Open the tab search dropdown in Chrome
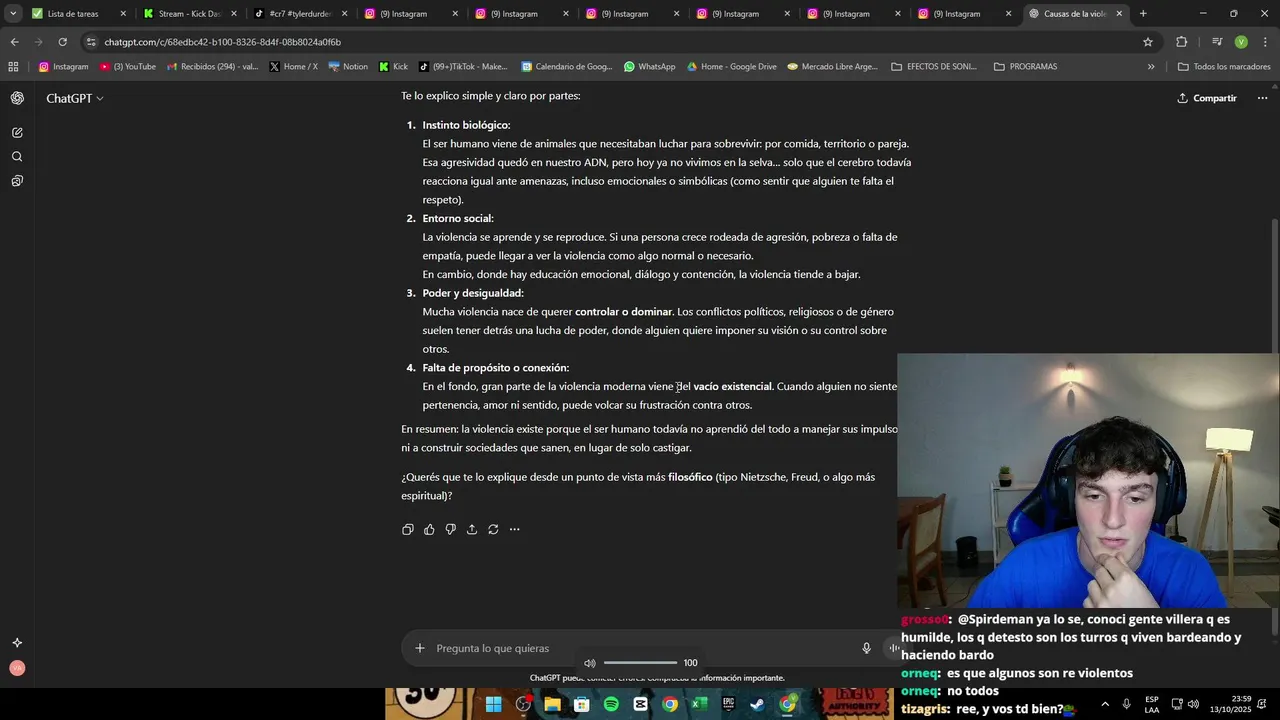Image resolution: width=1280 pixels, height=720 pixels. (13, 14)
